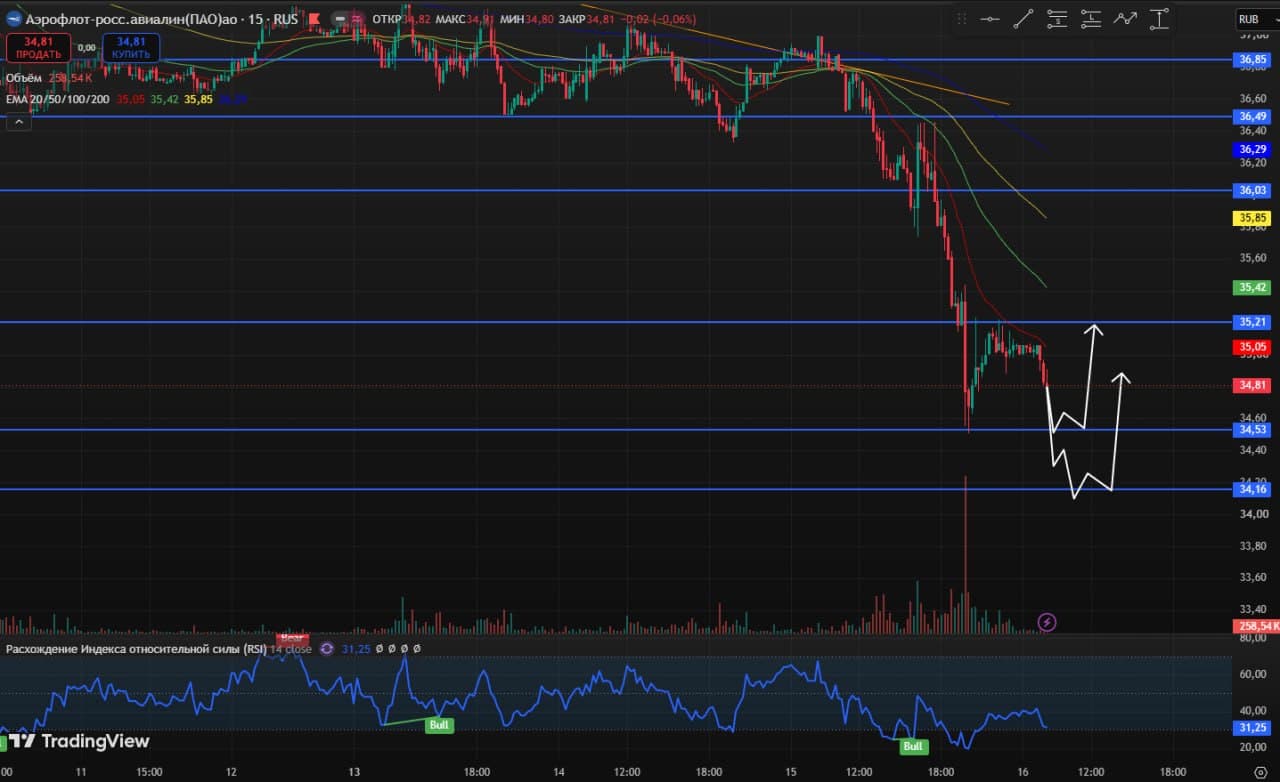Screen dimensions: 1280x782
Task: Choose the price range measure tool
Action: click(1159, 18)
